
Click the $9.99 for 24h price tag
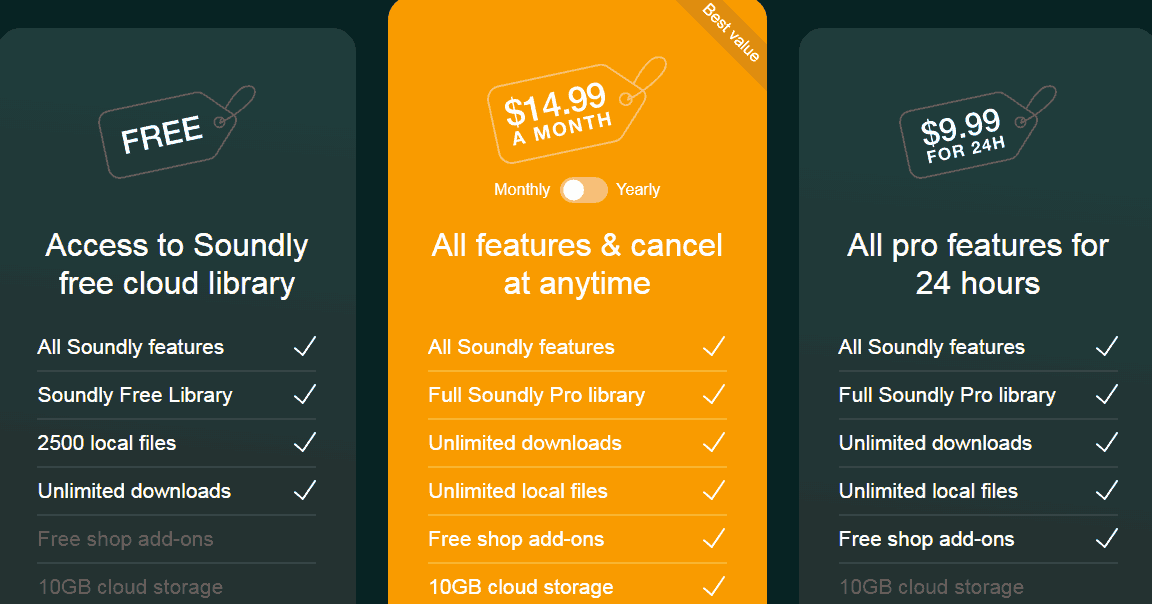click(977, 132)
